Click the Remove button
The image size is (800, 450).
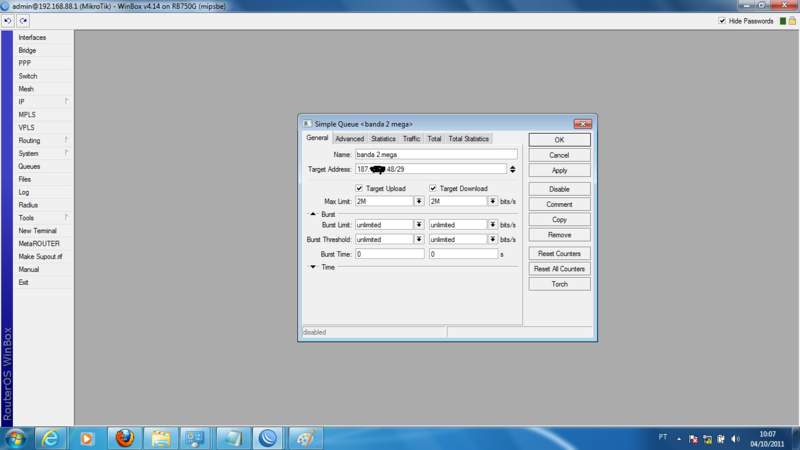click(x=559, y=235)
